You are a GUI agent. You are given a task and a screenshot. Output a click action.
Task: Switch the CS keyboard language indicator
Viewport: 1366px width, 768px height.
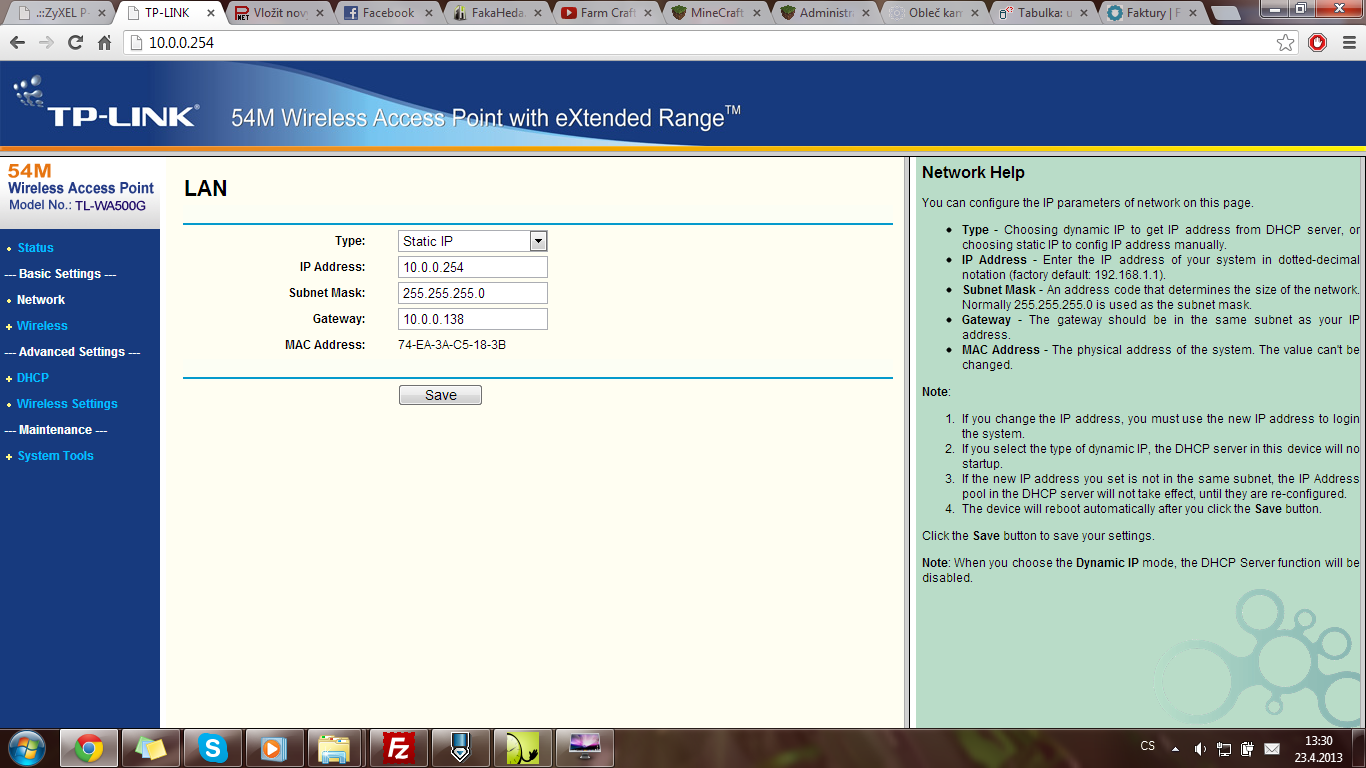(x=1148, y=746)
